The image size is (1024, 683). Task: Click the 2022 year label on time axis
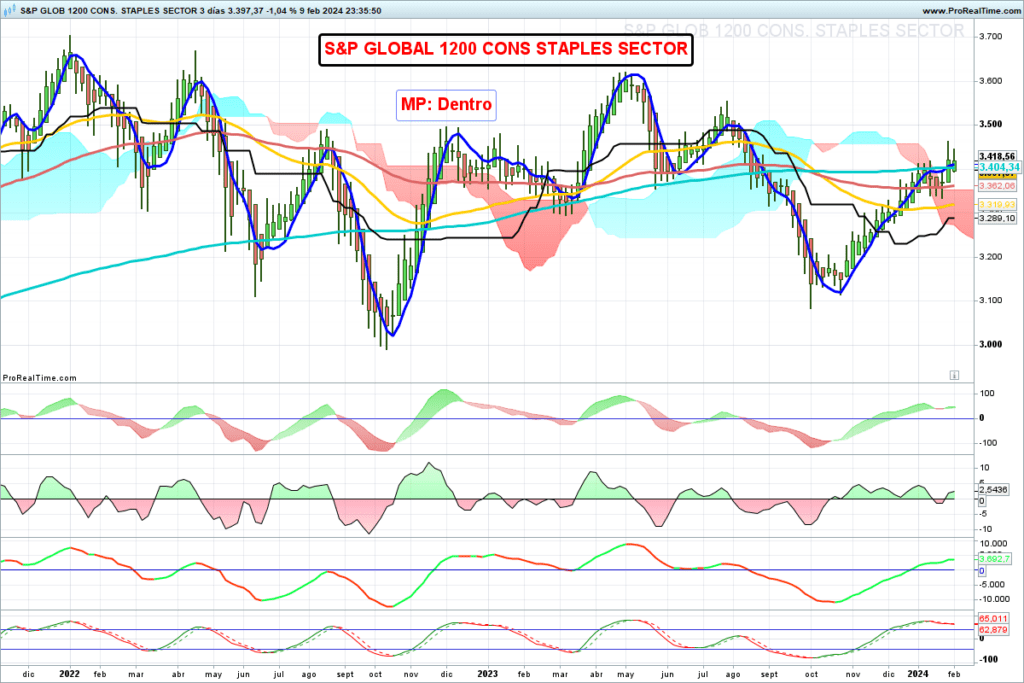pos(69,674)
